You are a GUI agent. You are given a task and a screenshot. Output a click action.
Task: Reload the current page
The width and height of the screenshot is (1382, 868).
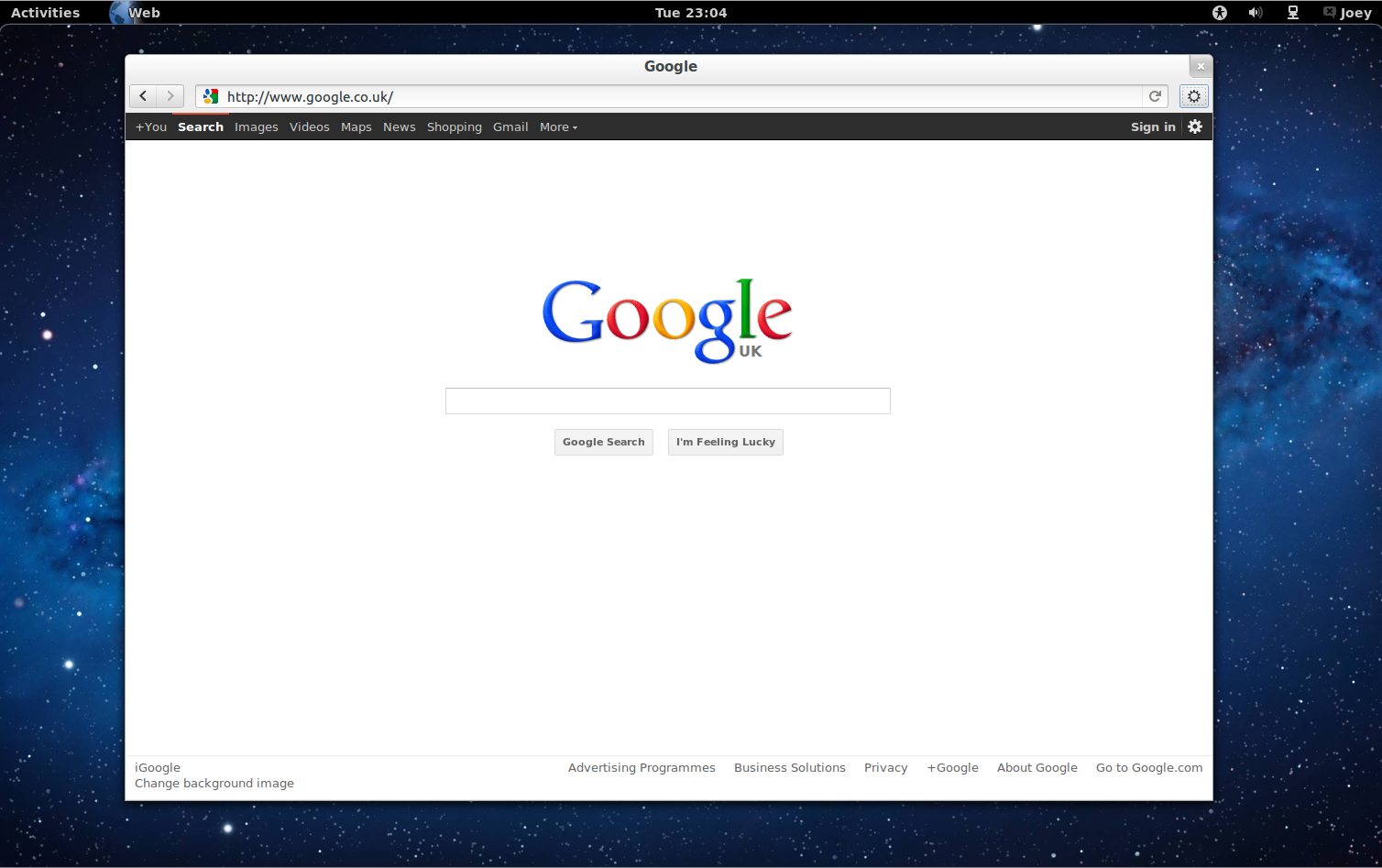1155,95
